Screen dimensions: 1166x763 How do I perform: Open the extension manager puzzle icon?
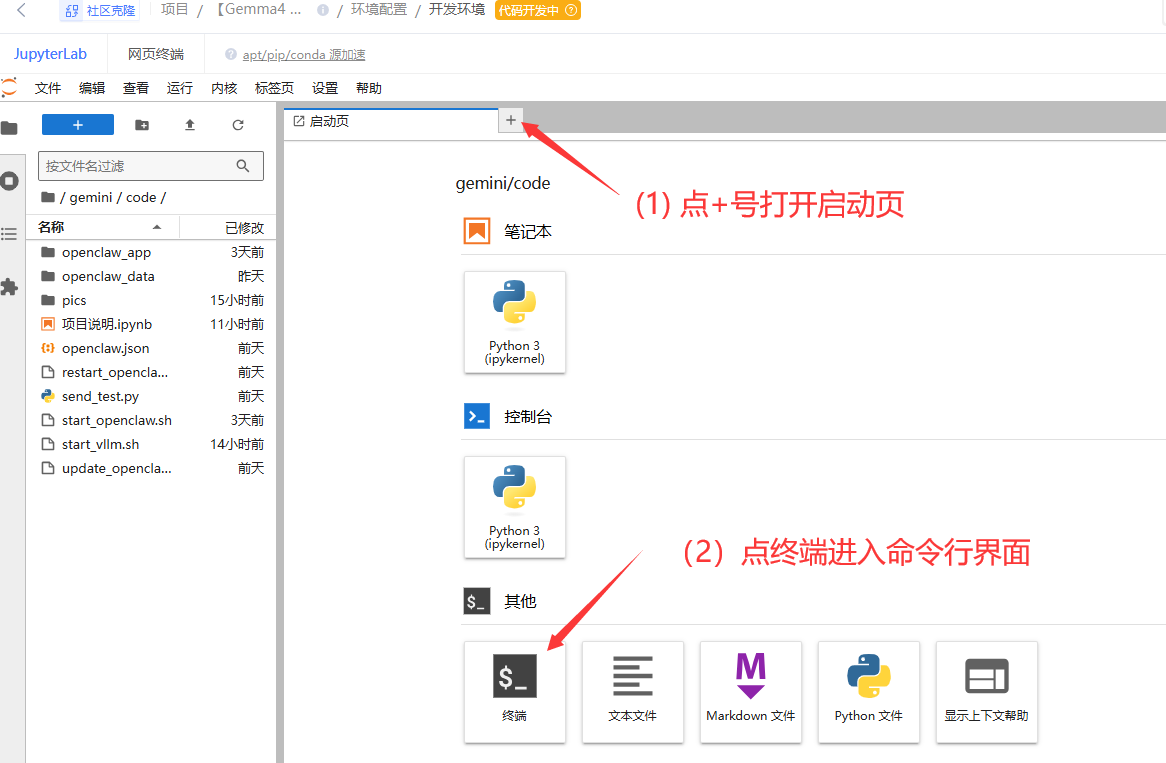[x=9, y=287]
